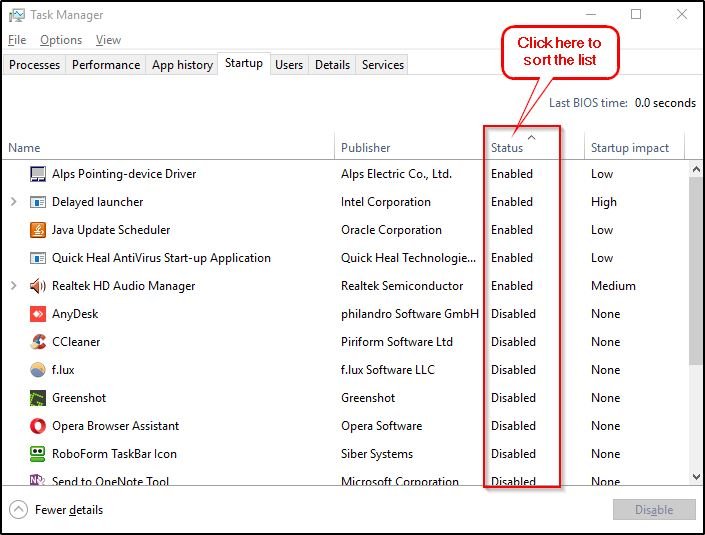Select the AnyDesk red icon

pyautogui.click(x=38, y=314)
